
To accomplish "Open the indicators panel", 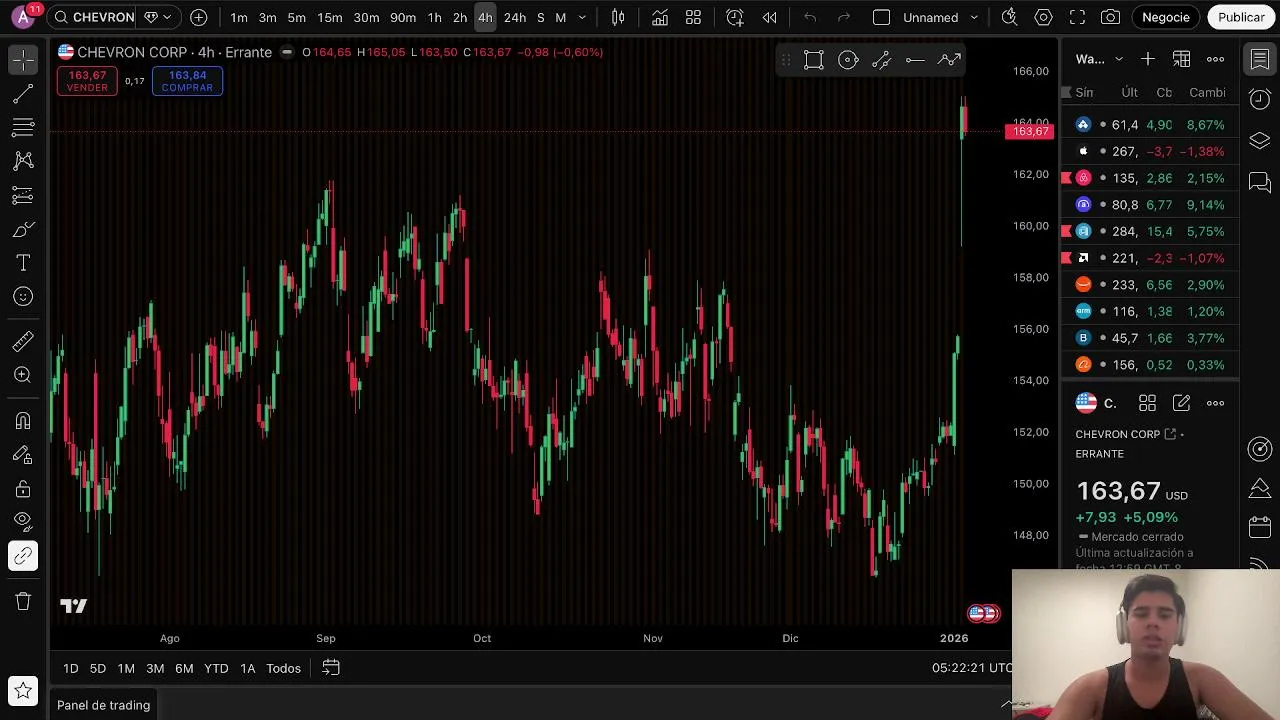I will coord(660,17).
